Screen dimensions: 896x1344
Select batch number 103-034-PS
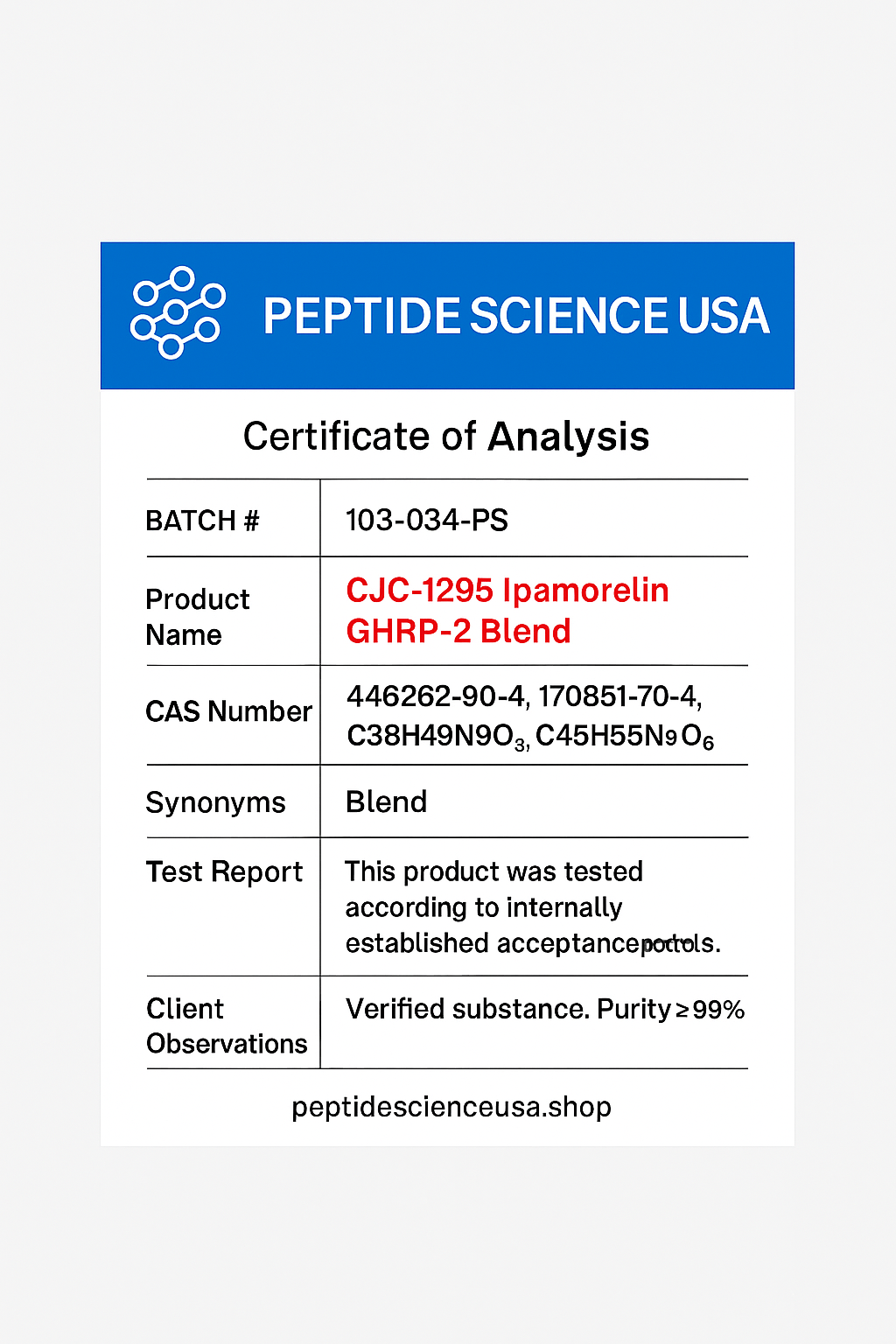tap(427, 520)
